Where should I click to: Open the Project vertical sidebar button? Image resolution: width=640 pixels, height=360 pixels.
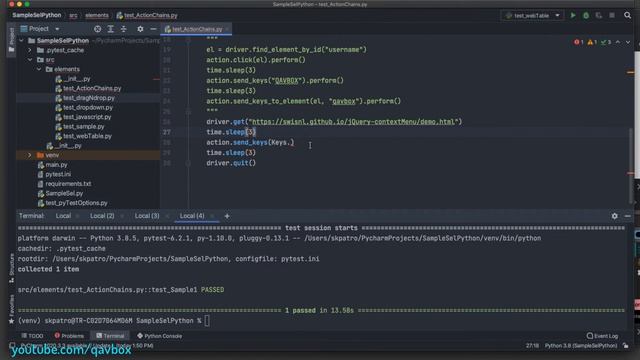(x=11, y=40)
